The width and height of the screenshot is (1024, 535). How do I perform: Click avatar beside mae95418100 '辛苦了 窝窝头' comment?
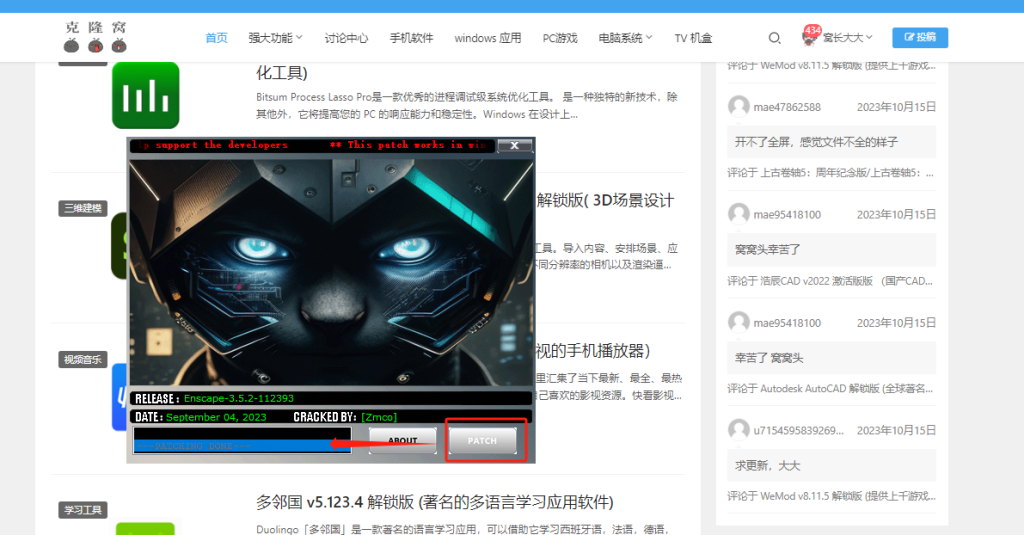(x=739, y=323)
